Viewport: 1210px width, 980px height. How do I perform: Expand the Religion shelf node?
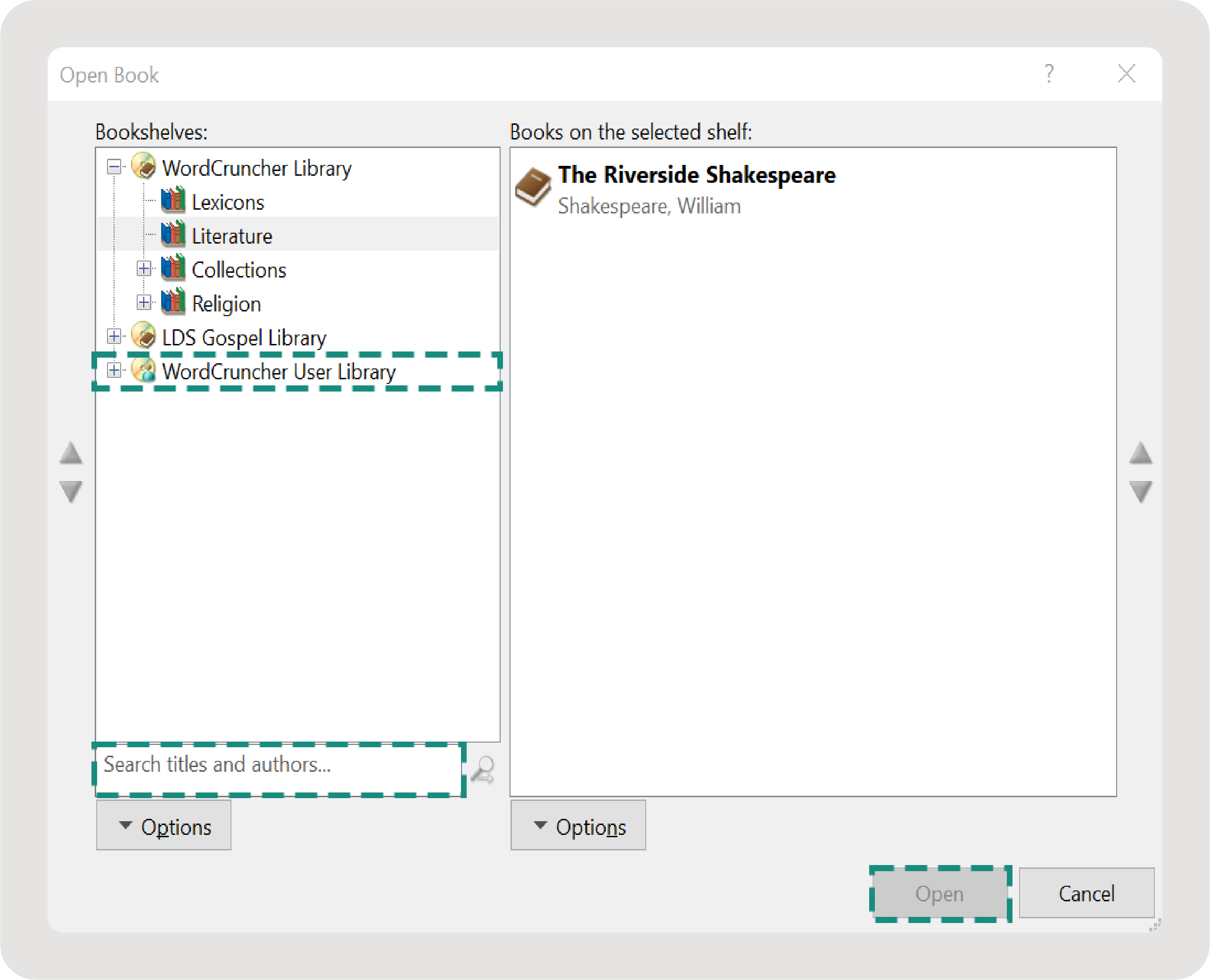tap(144, 302)
